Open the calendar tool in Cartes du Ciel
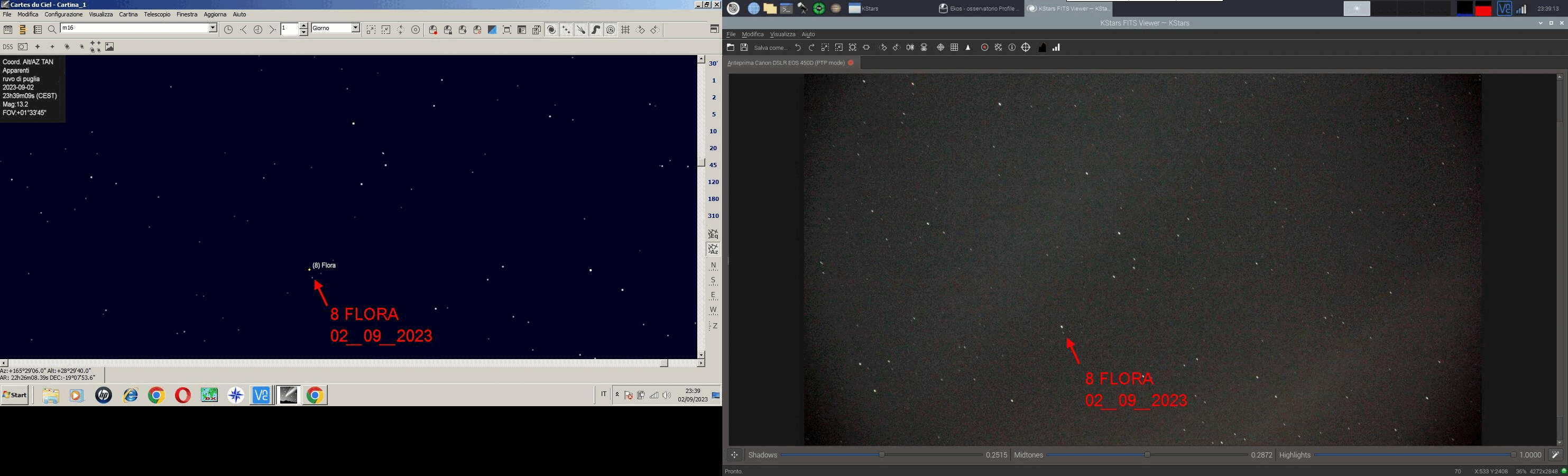1568x476 pixels. tap(8, 29)
